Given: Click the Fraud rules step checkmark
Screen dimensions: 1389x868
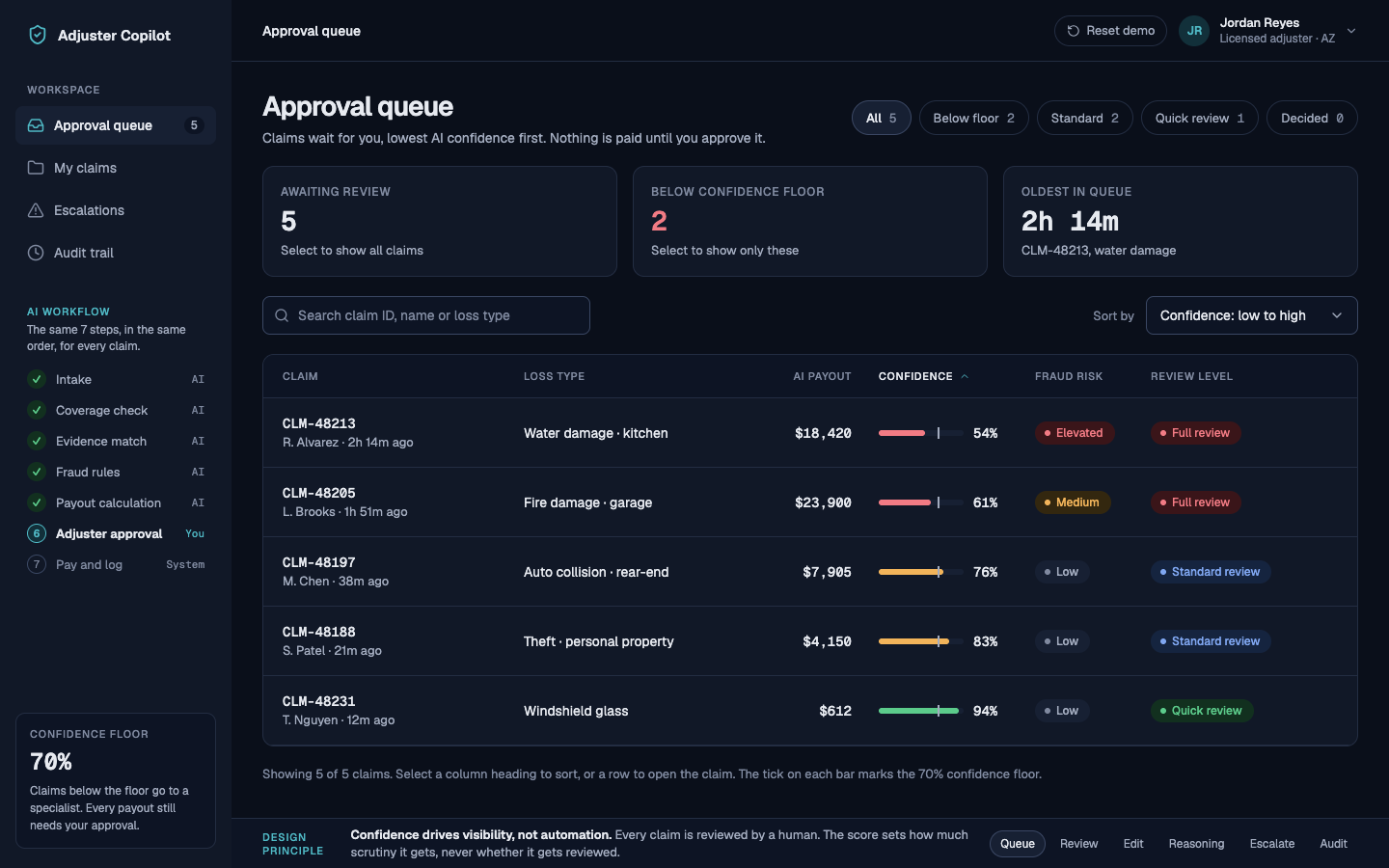Looking at the screenshot, I should pyautogui.click(x=37, y=472).
